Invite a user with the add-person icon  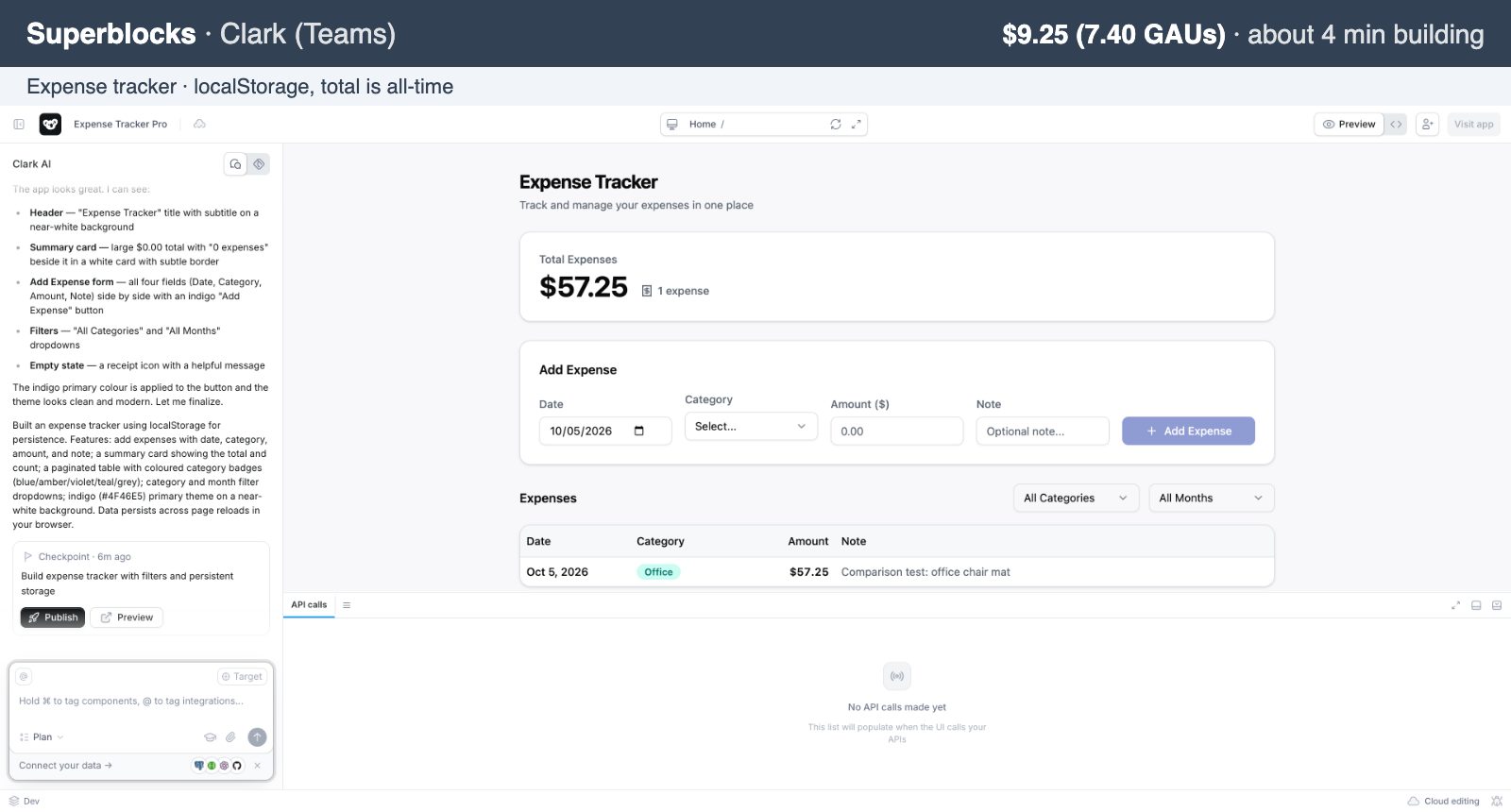(1428, 124)
